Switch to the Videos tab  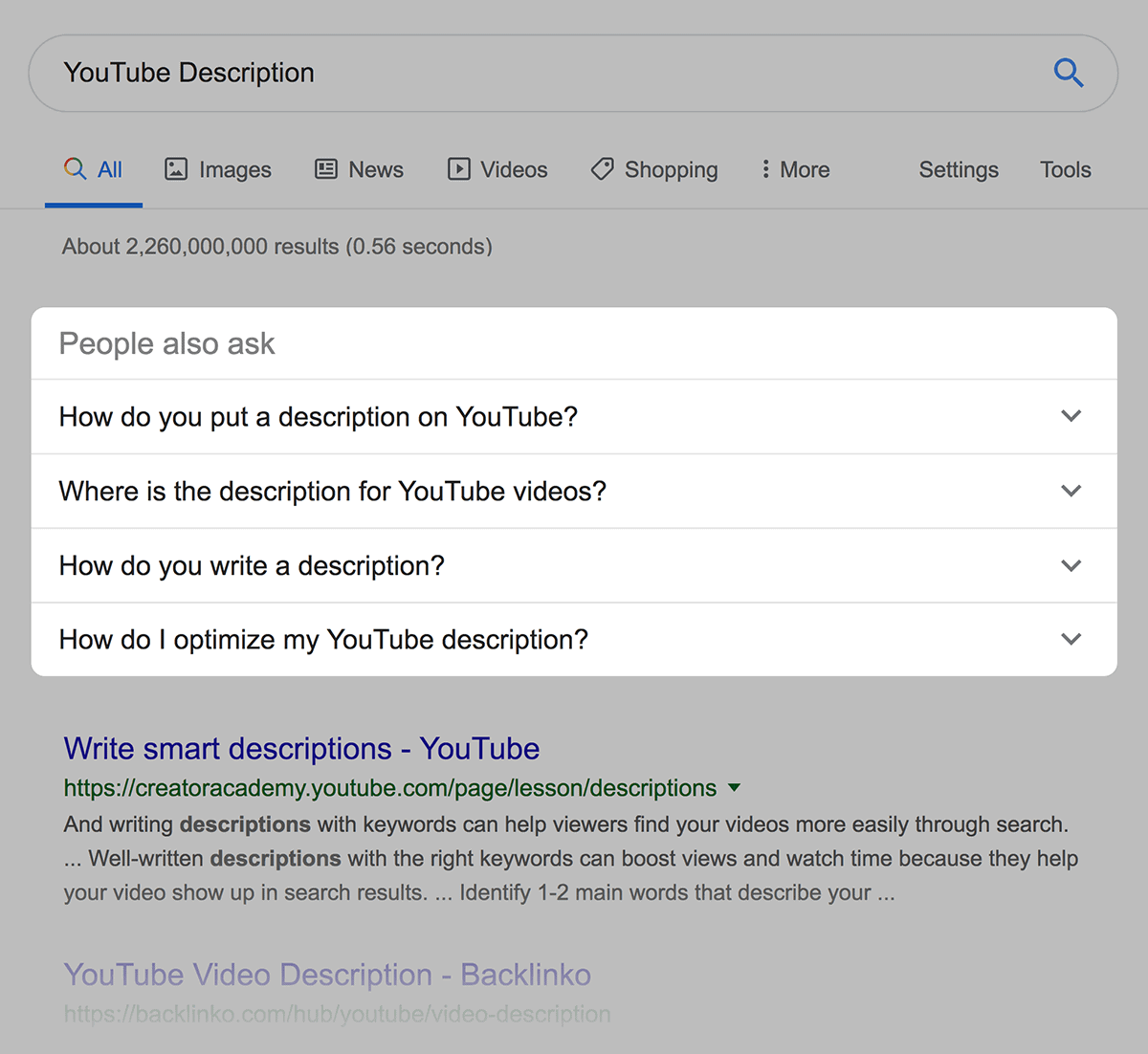[497, 170]
